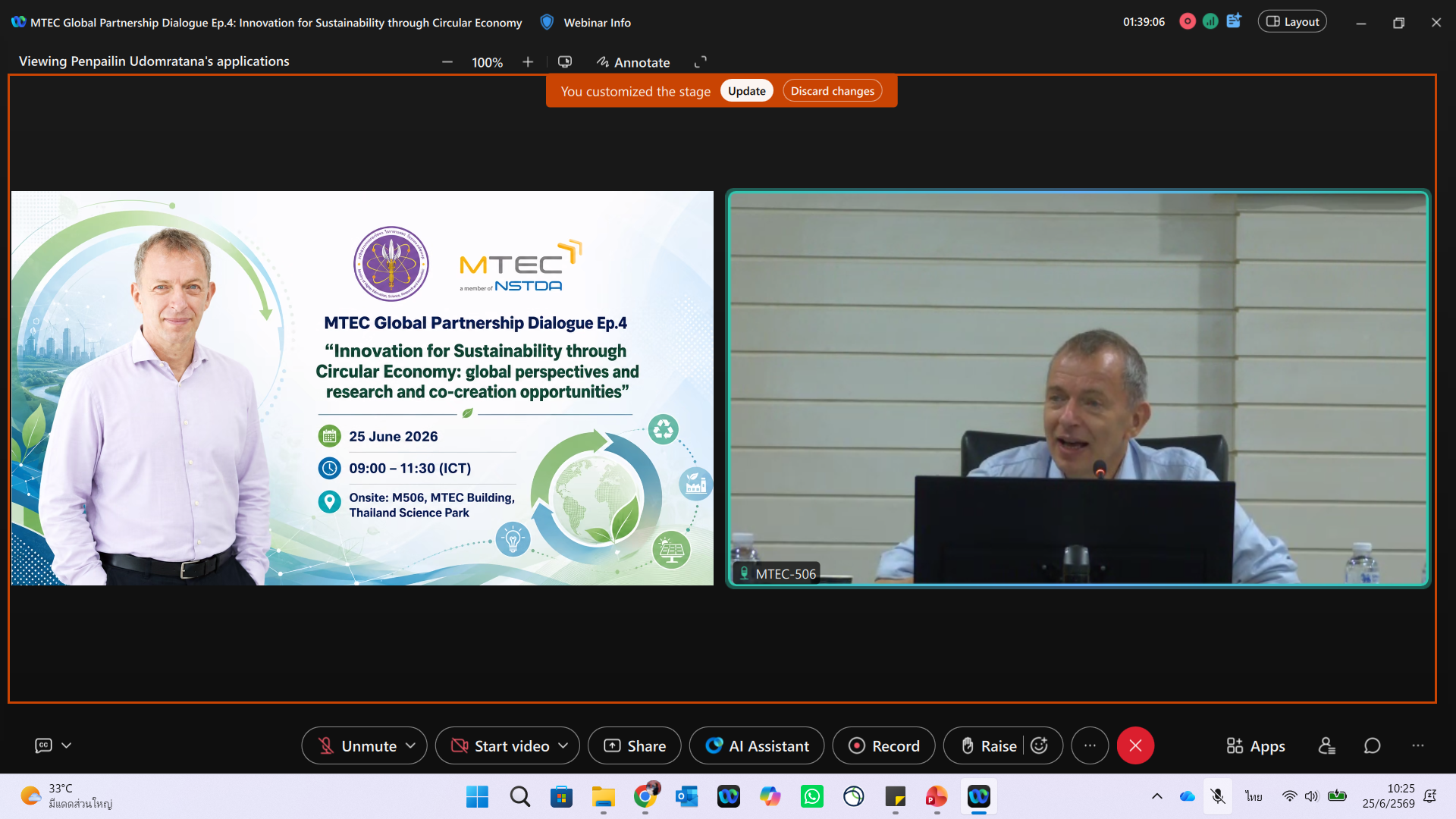Expand closed caption options arrow

67,745
